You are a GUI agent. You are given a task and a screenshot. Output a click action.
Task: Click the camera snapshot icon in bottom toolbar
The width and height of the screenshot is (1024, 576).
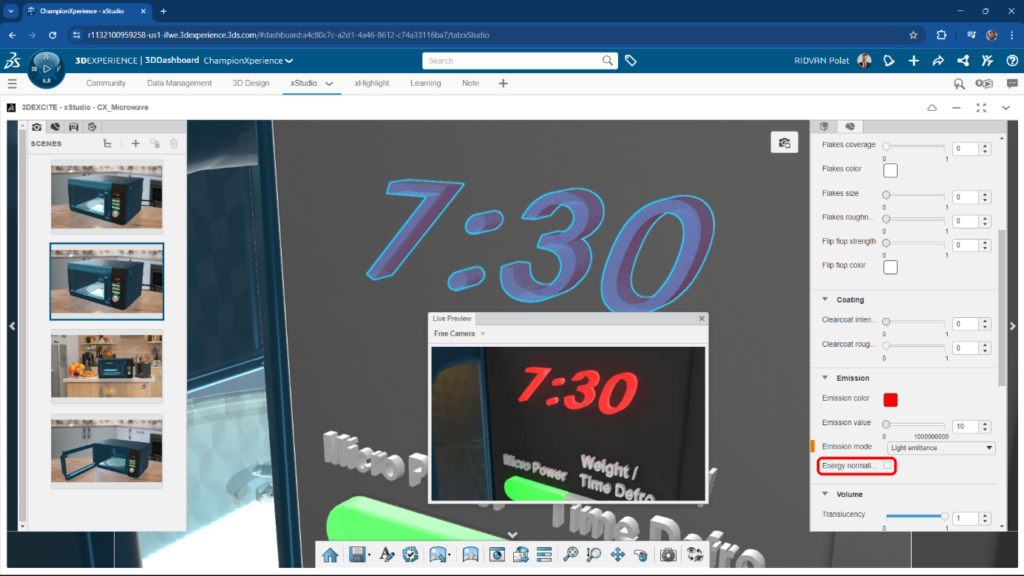(668, 554)
